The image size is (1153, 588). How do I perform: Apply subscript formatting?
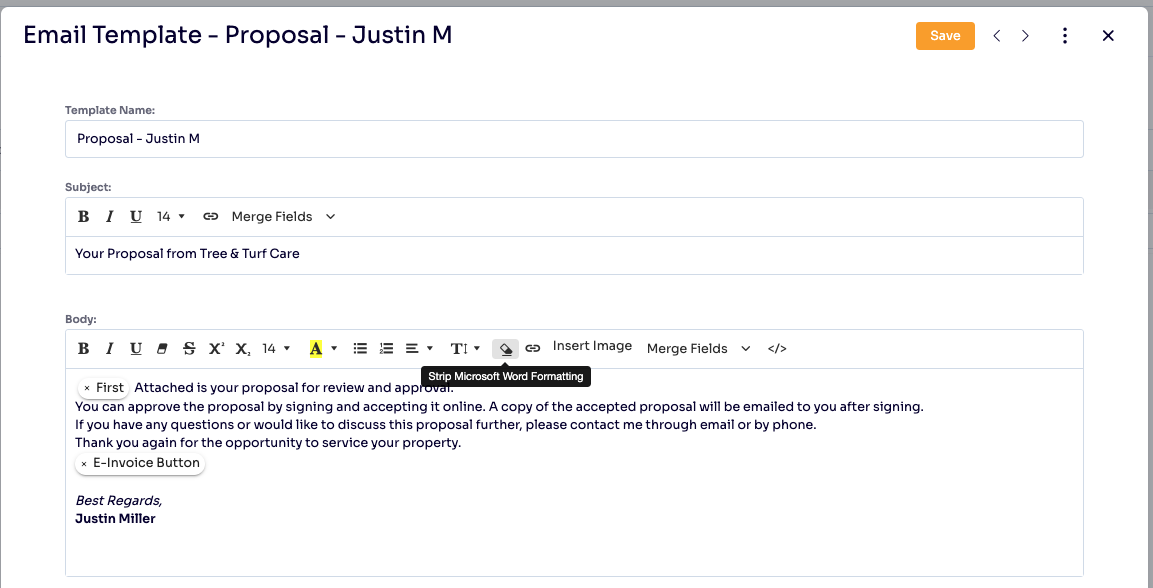[240, 348]
